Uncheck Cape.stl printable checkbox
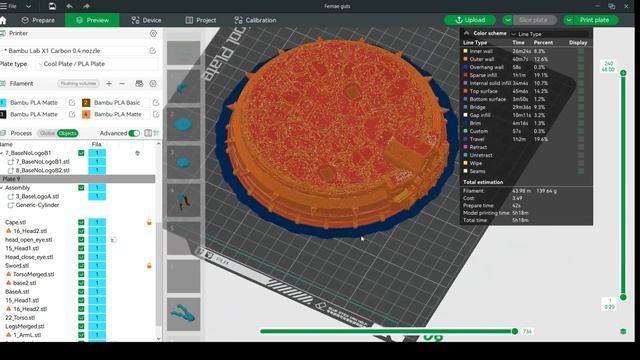This screenshot has height=360, width=640. (x=81, y=222)
